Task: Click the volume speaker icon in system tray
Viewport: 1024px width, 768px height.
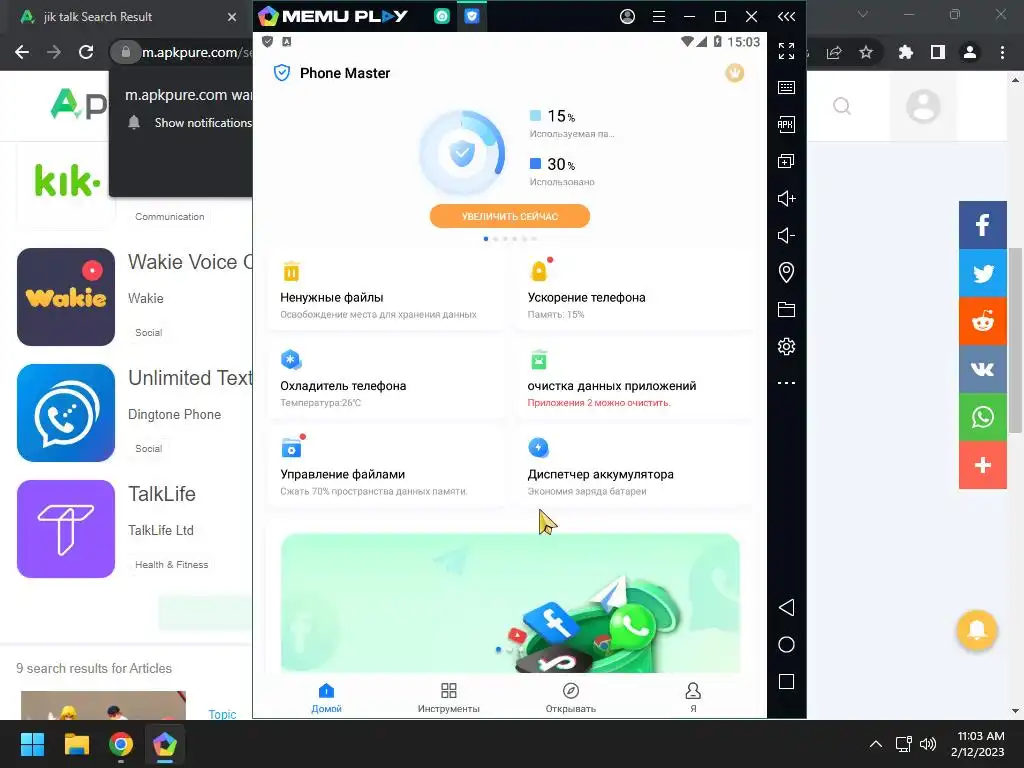Action: [927, 744]
